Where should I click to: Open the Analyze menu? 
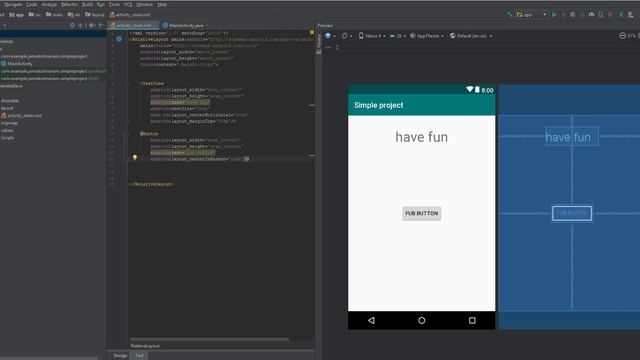pyautogui.click(x=49, y=4)
